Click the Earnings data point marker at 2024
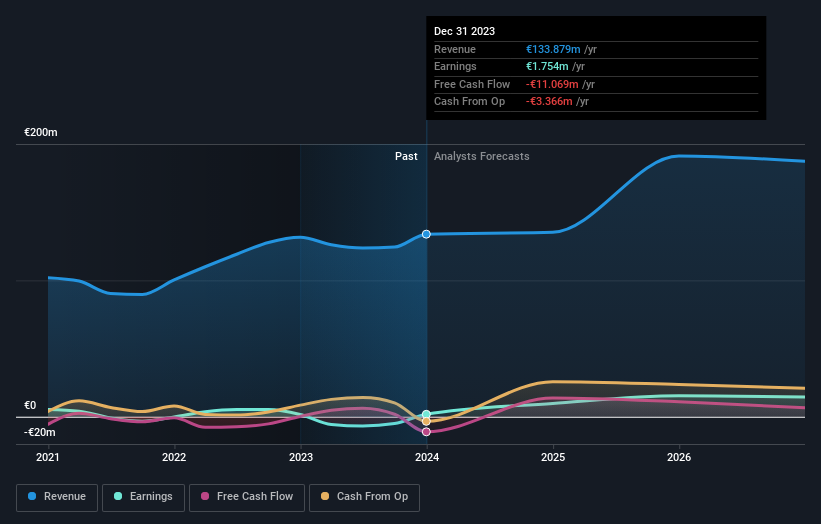The height and width of the screenshot is (524, 821). pyautogui.click(x=426, y=414)
